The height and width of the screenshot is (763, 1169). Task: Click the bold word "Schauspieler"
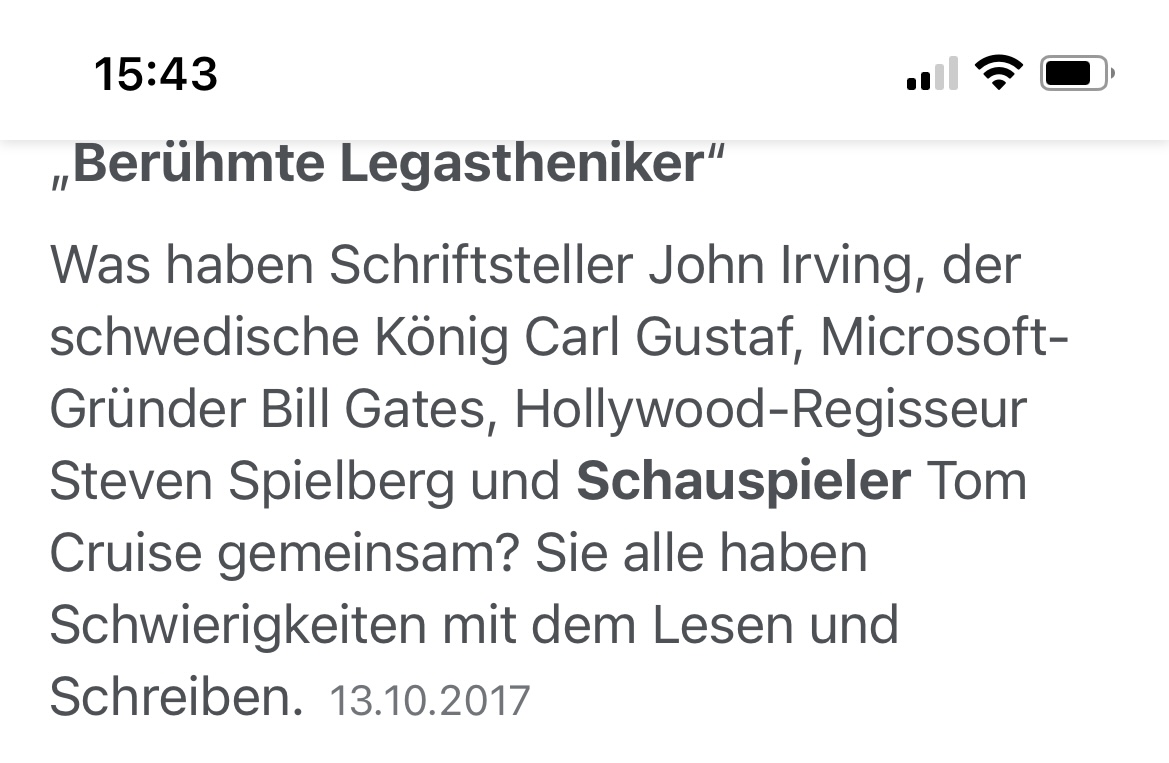point(743,482)
